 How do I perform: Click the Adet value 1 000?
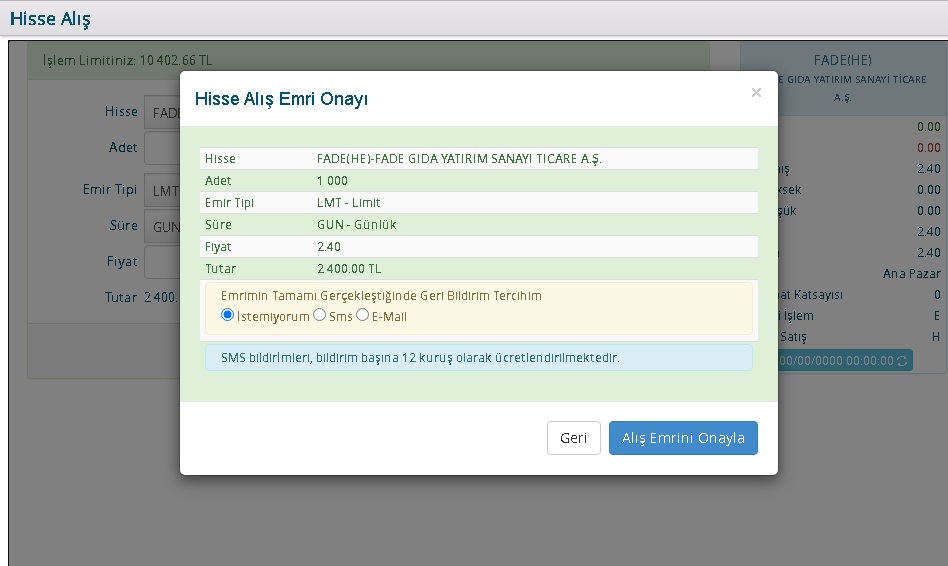tap(332, 181)
